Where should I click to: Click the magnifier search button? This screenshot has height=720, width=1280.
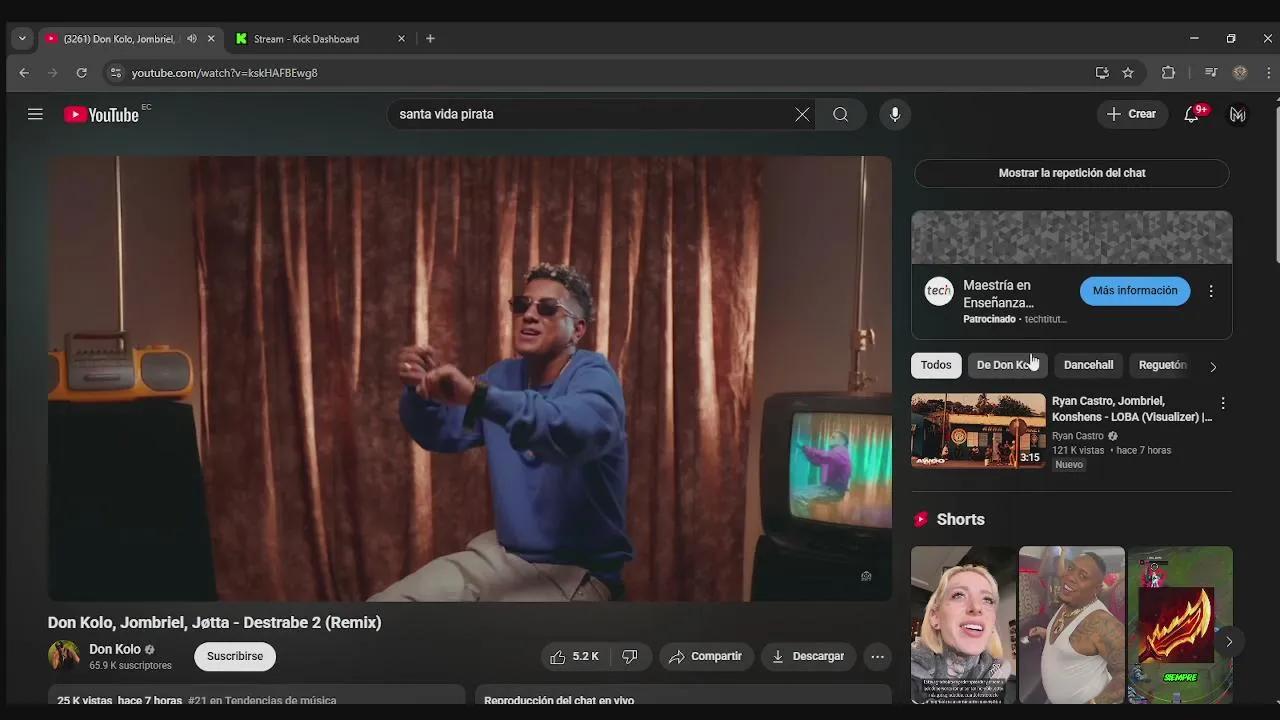tap(841, 114)
